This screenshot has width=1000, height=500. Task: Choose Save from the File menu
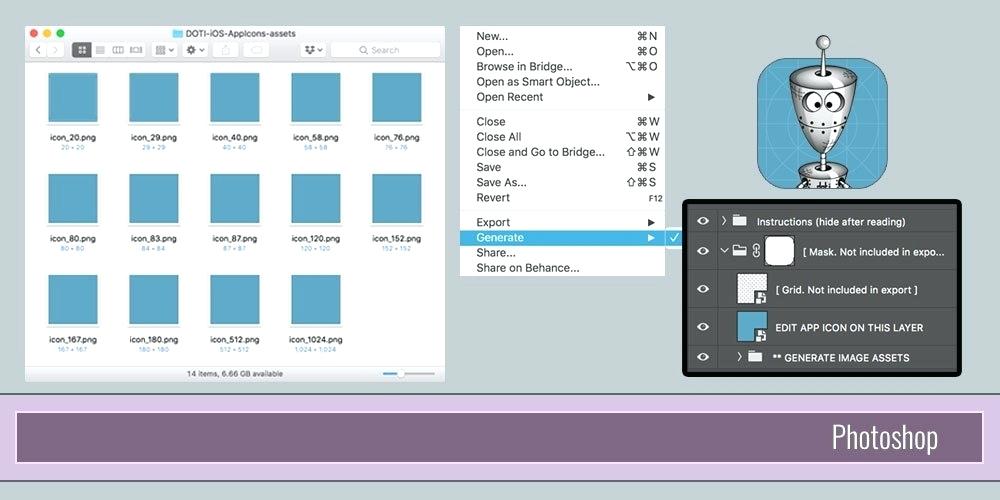pos(562,168)
